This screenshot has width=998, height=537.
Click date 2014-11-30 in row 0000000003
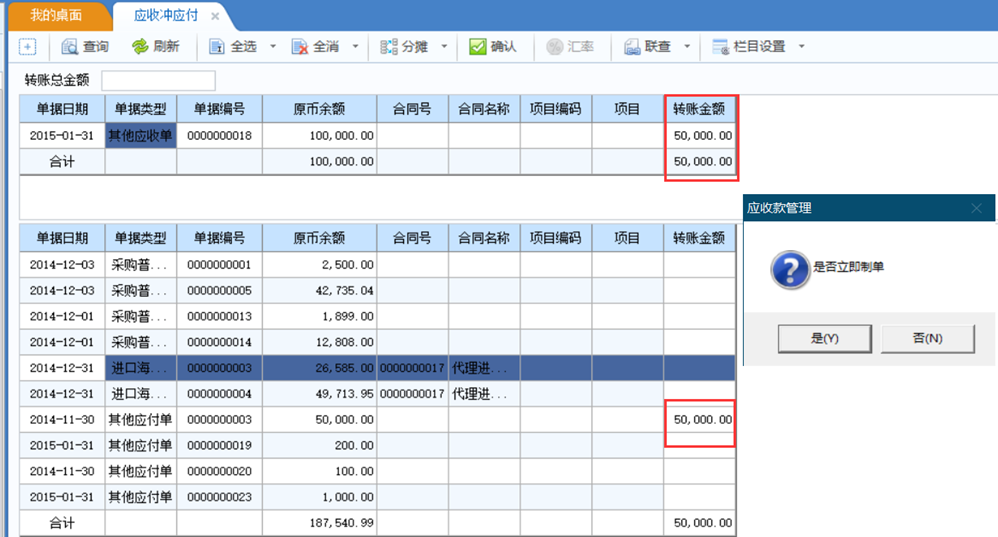point(62,419)
